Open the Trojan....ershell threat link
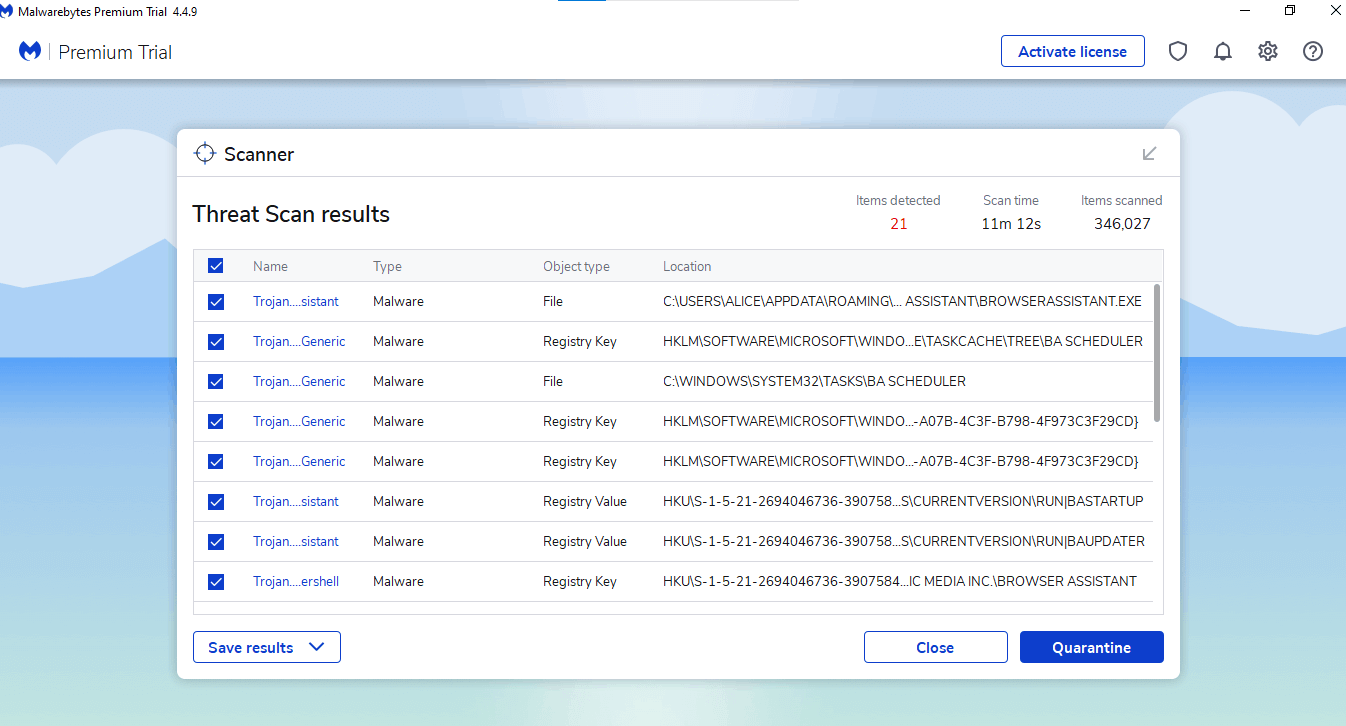Image resolution: width=1346 pixels, height=726 pixels. (296, 581)
